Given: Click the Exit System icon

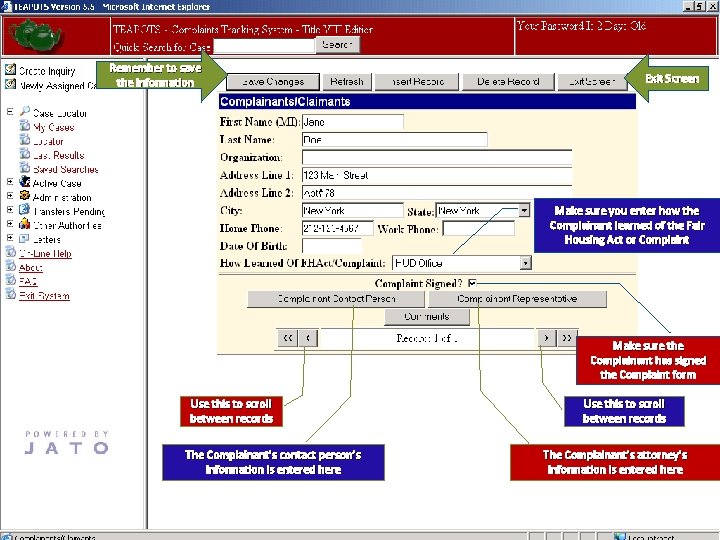Looking at the screenshot, I should pos(10,294).
